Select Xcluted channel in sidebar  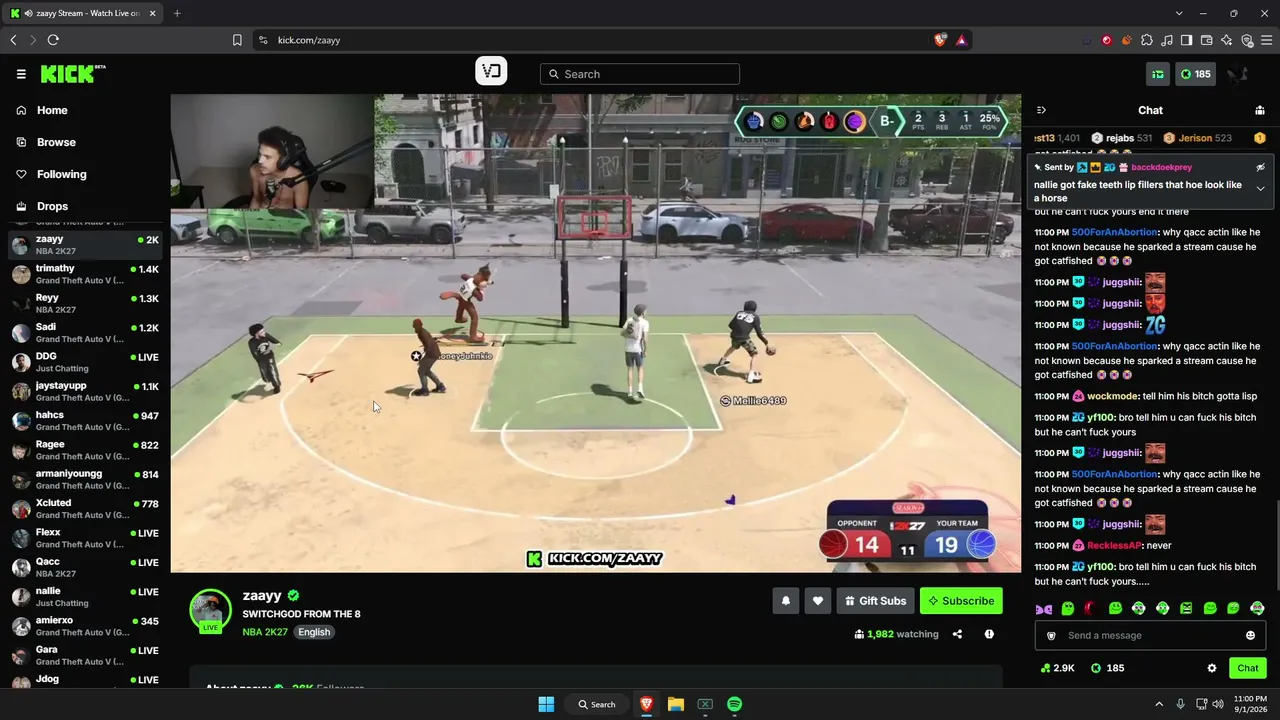pyautogui.click(x=85, y=509)
